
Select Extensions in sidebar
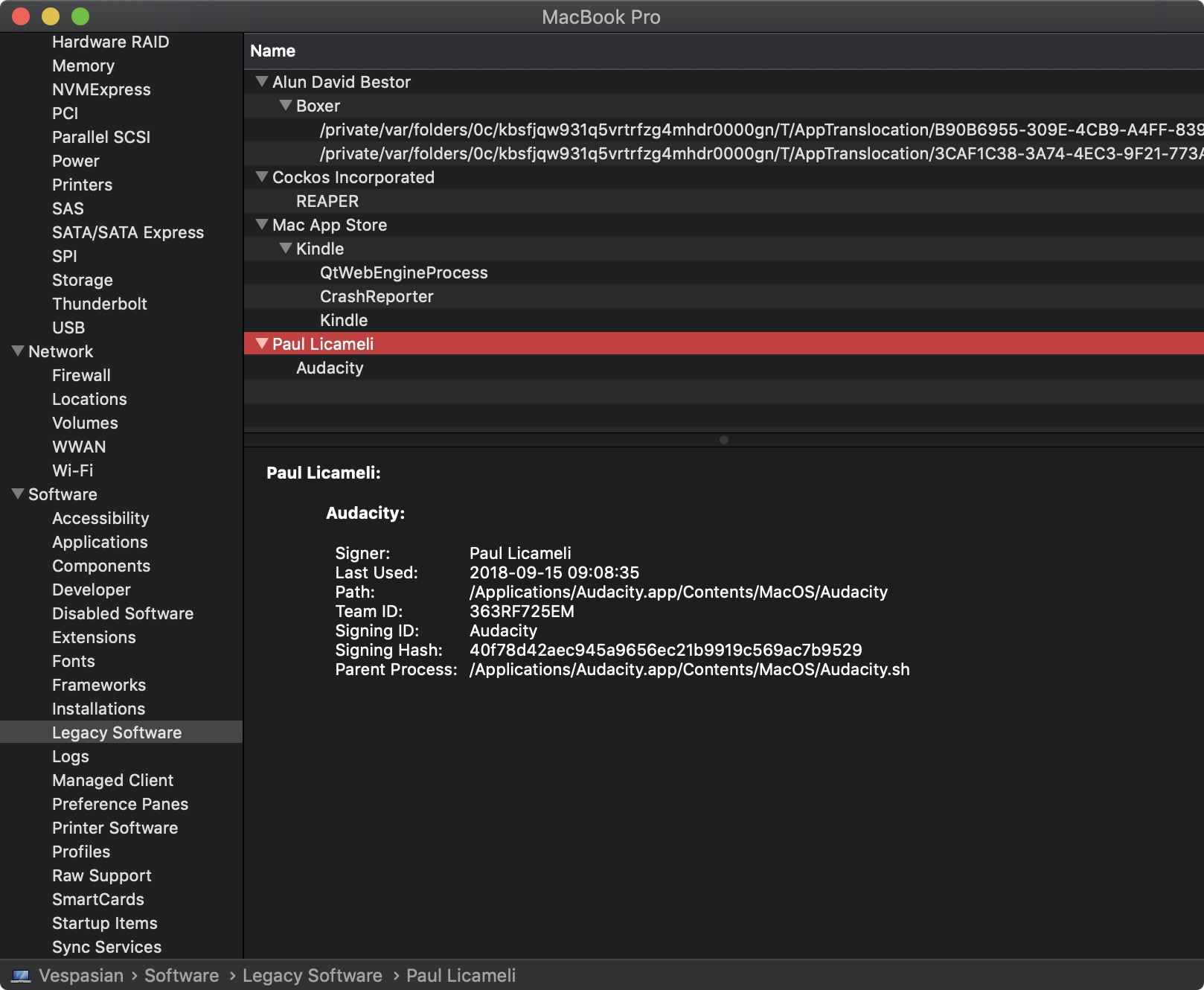click(94, 637)
